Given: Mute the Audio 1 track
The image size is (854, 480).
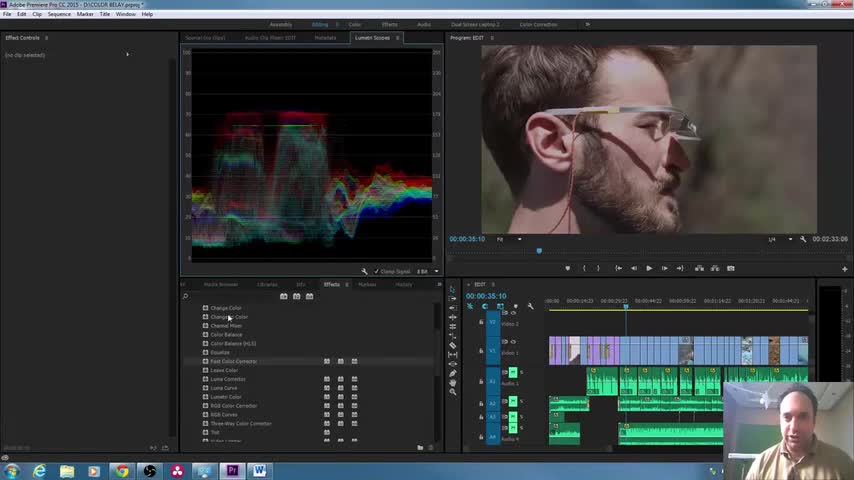Looking at the screenshot, I should [x=513, y=372].
